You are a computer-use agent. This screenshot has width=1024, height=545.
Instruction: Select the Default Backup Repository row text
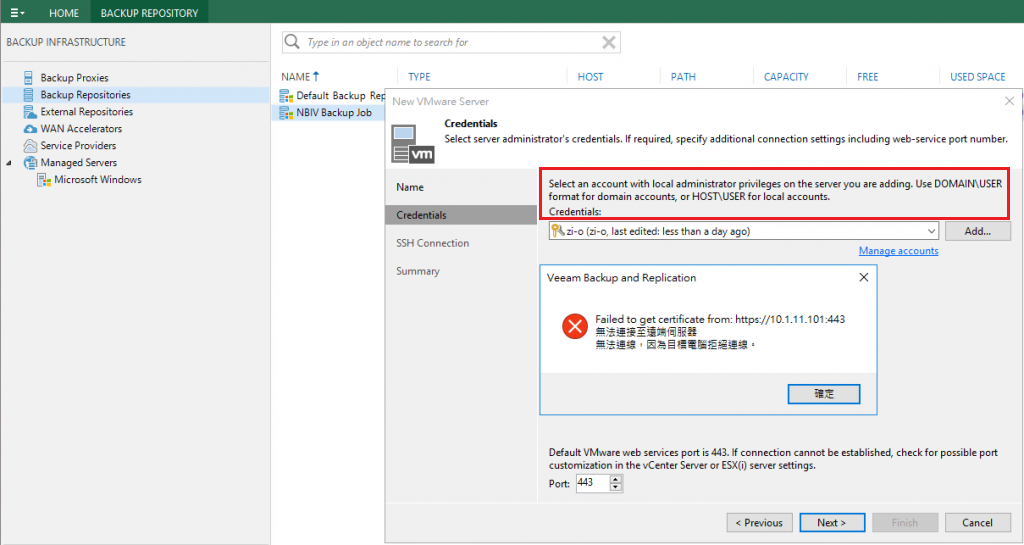[x=340, y=95]
